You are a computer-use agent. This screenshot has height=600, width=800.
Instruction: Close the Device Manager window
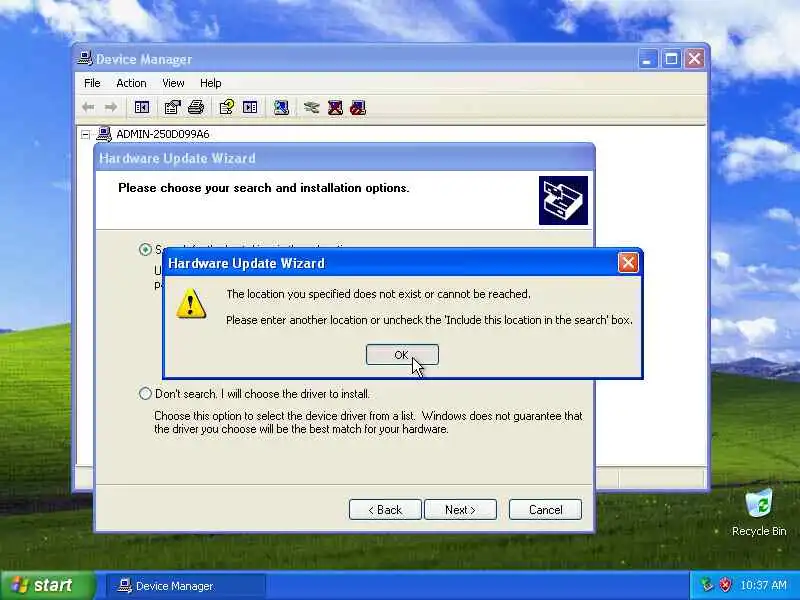click(694, 59)
